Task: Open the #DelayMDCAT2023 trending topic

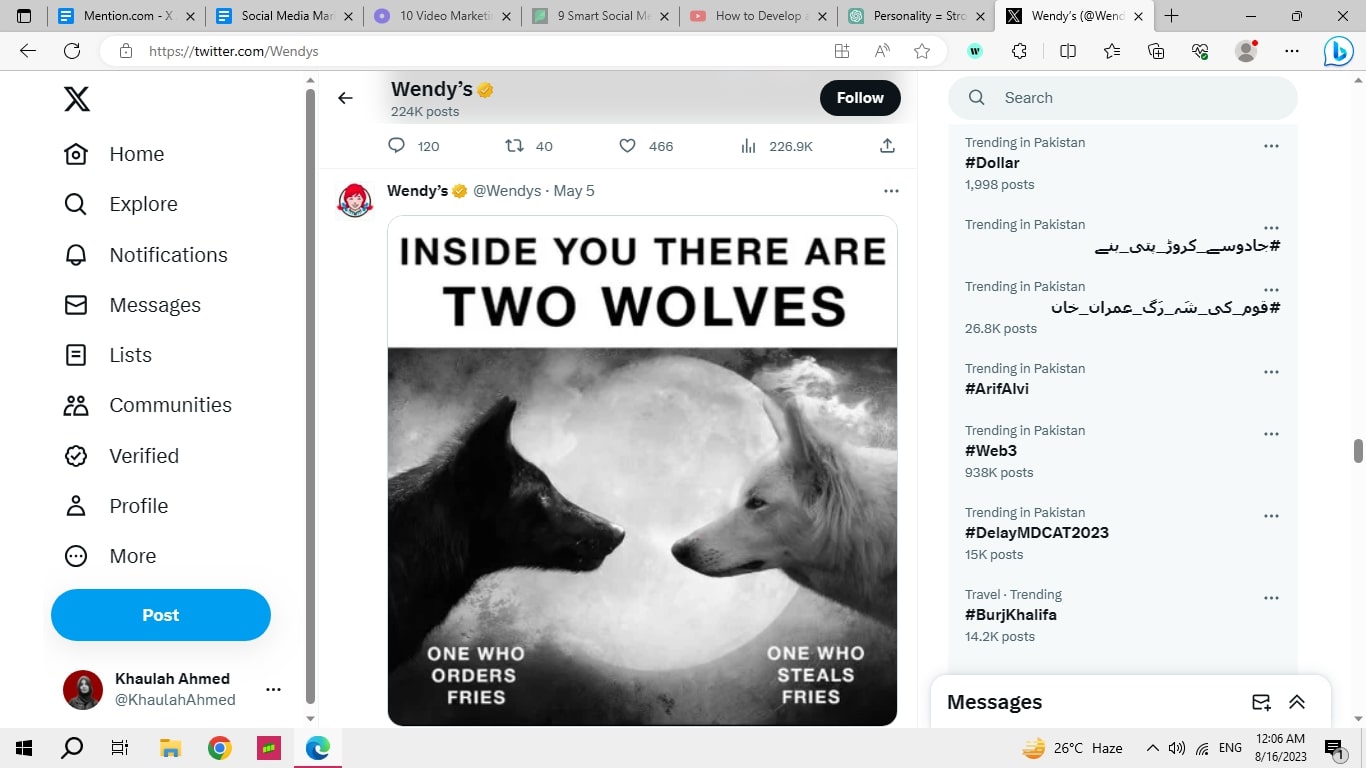Action: (x=1037, y=533)
